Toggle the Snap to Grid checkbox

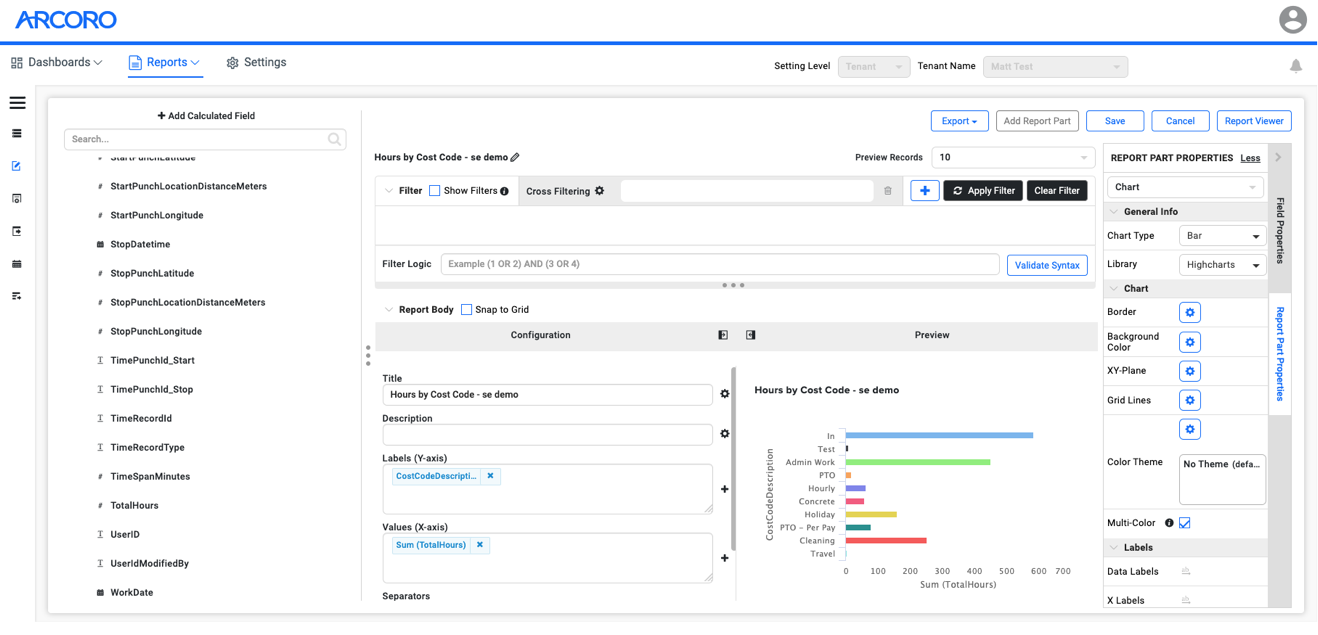[x=466, y=309]
